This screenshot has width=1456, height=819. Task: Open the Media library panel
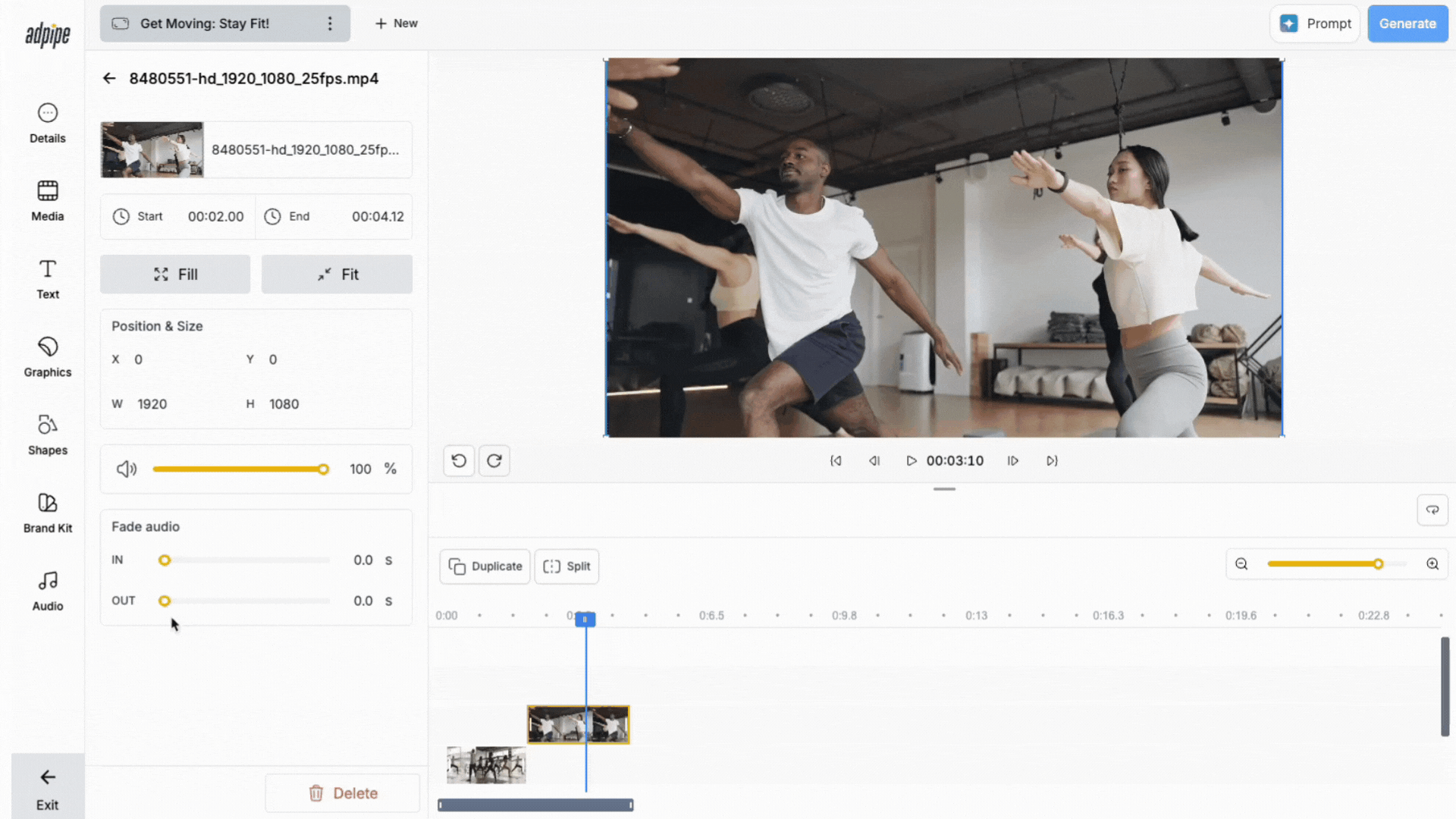tap(47, 201)
